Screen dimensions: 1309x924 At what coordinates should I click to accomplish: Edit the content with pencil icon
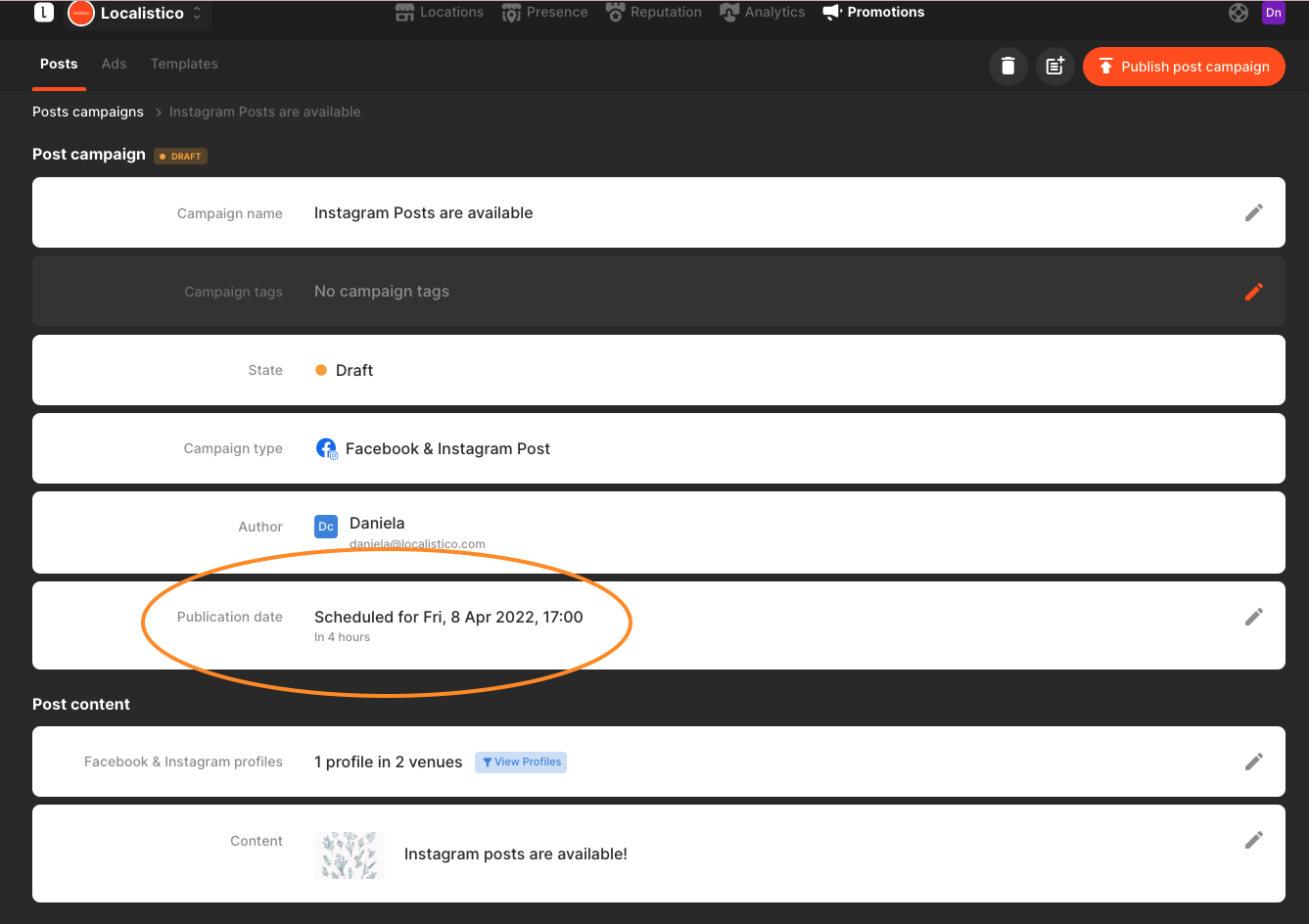click(x=1254, y=840)
